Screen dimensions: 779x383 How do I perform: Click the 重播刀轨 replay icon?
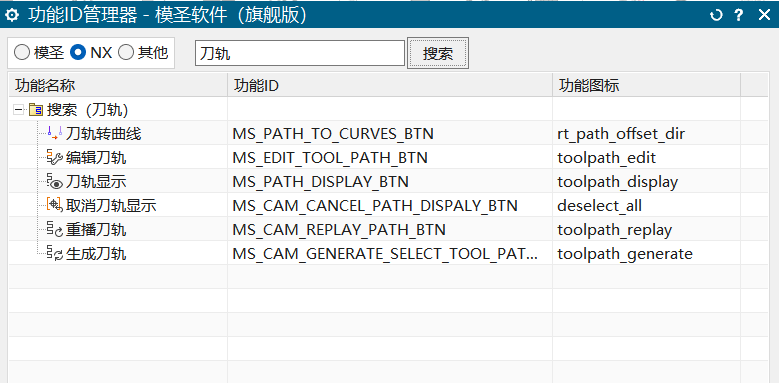coord(54,230)
